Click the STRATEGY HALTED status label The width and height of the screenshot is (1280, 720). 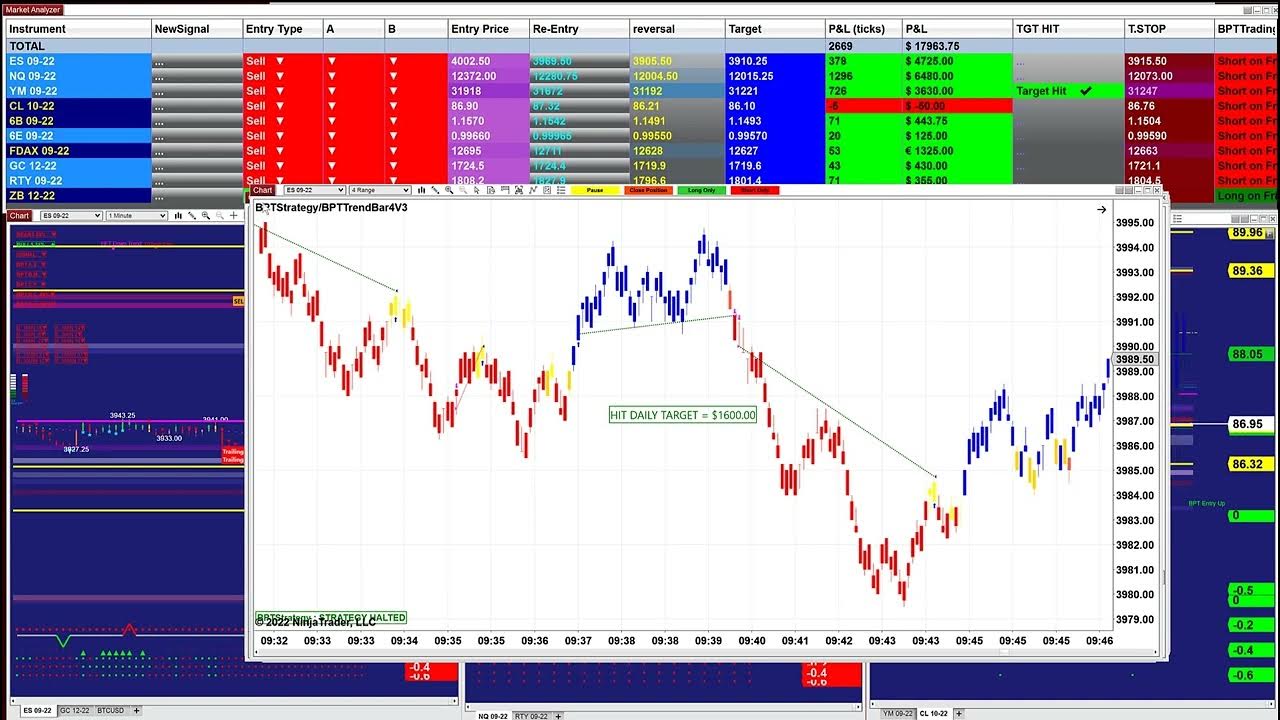coord(331,618)
